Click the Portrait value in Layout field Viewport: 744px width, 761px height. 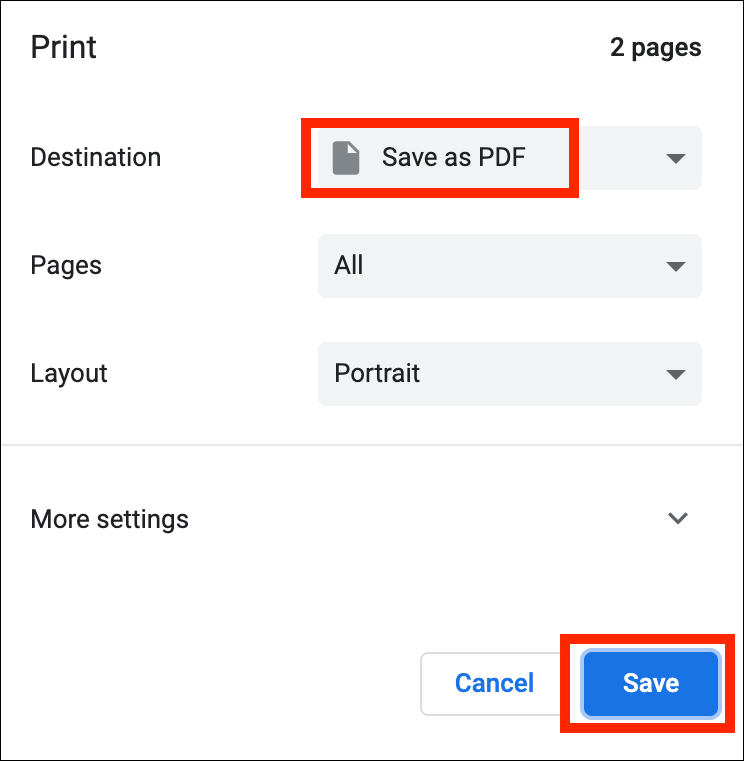click(x=377, y=373)
